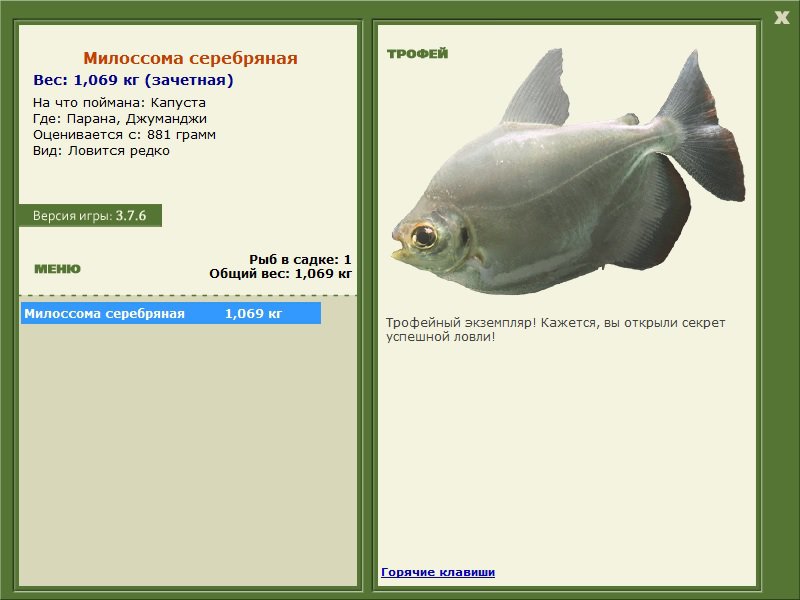
Task: Click the ТРОФЕЙ heading
Action: tap(417, 54)
